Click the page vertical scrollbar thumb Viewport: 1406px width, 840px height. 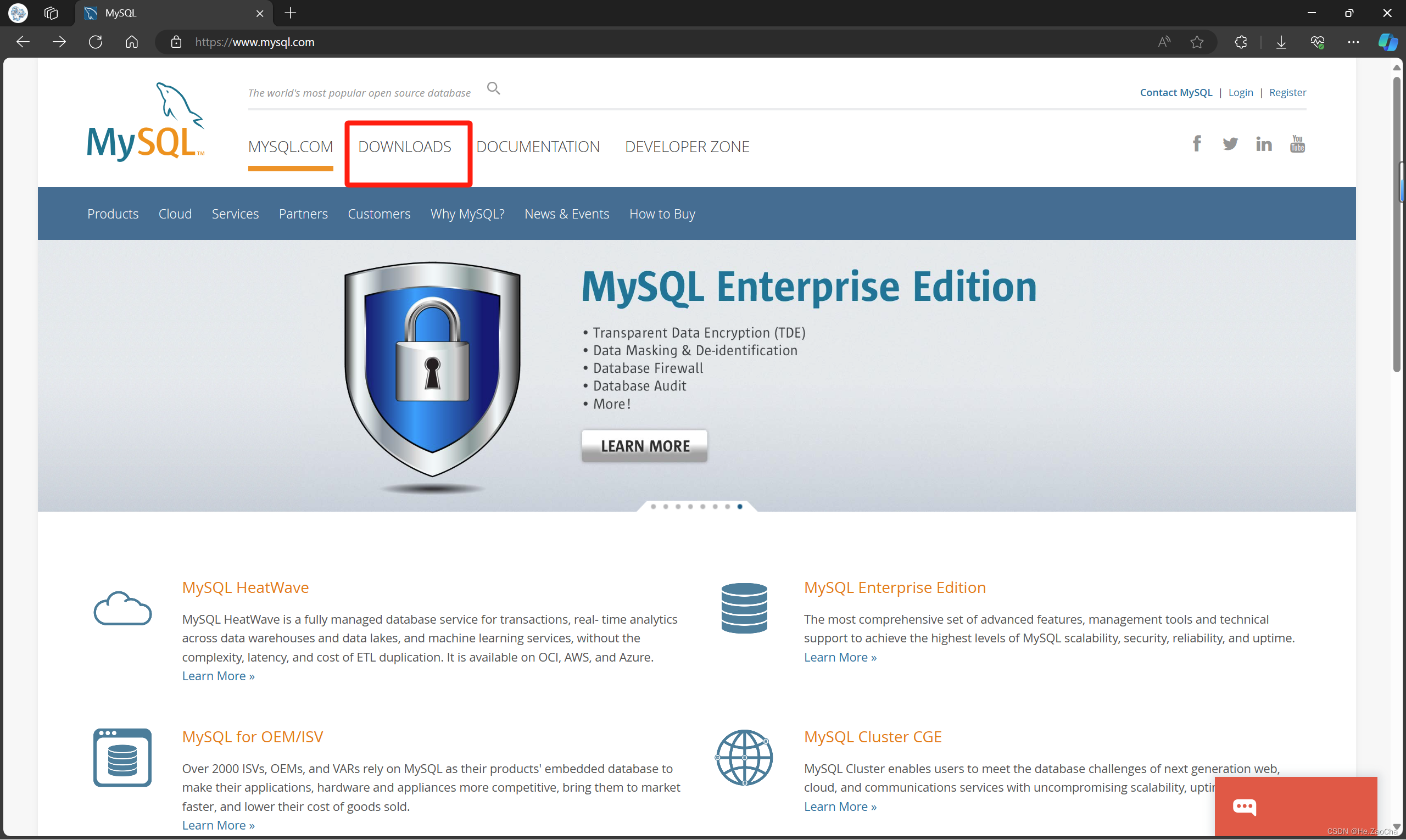1397,223
